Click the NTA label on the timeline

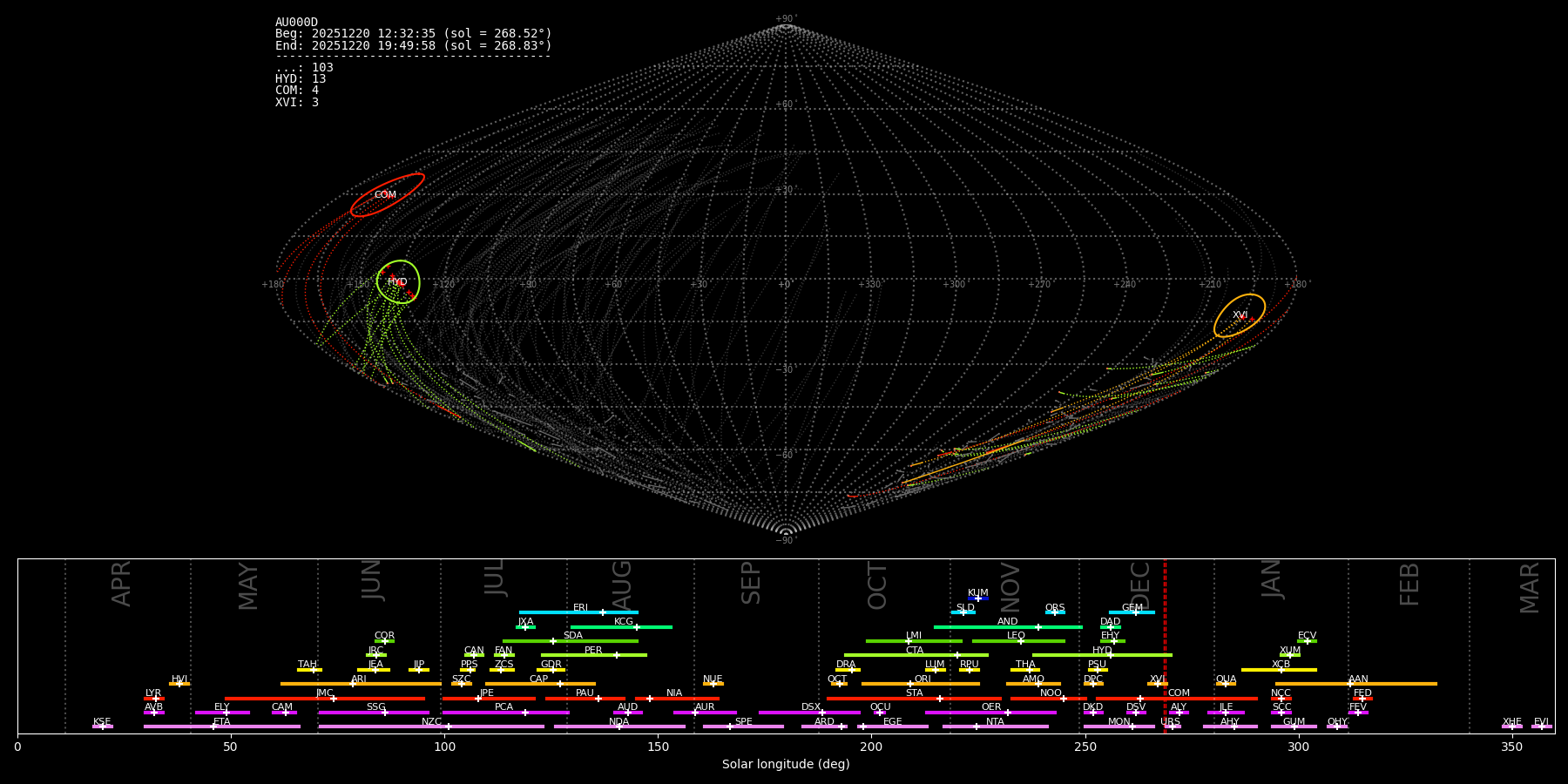(x=995, y=722)
